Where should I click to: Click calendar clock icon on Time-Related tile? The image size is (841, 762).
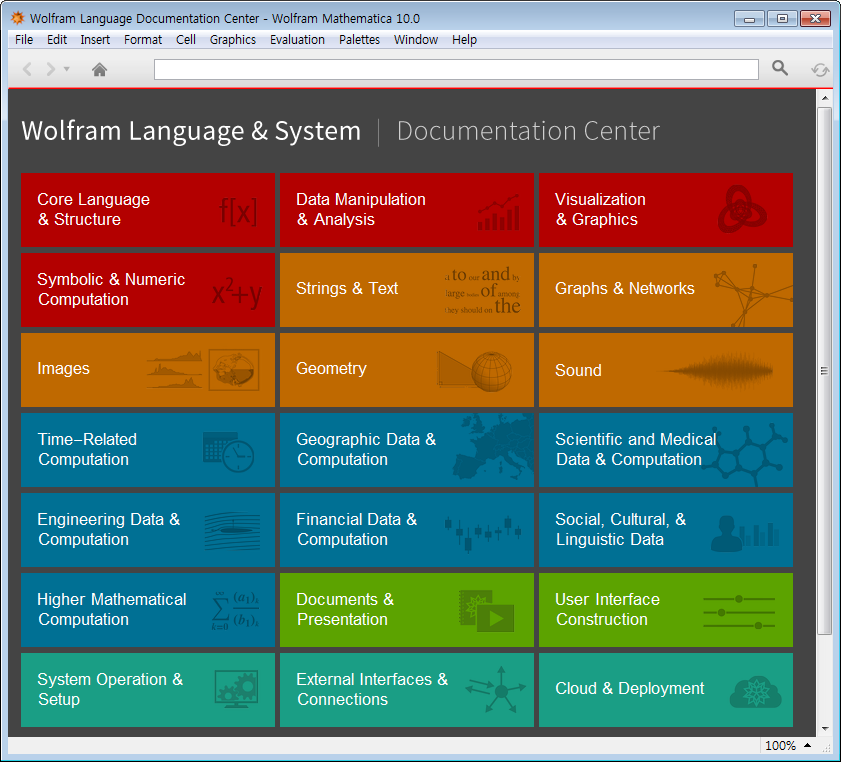228,452
